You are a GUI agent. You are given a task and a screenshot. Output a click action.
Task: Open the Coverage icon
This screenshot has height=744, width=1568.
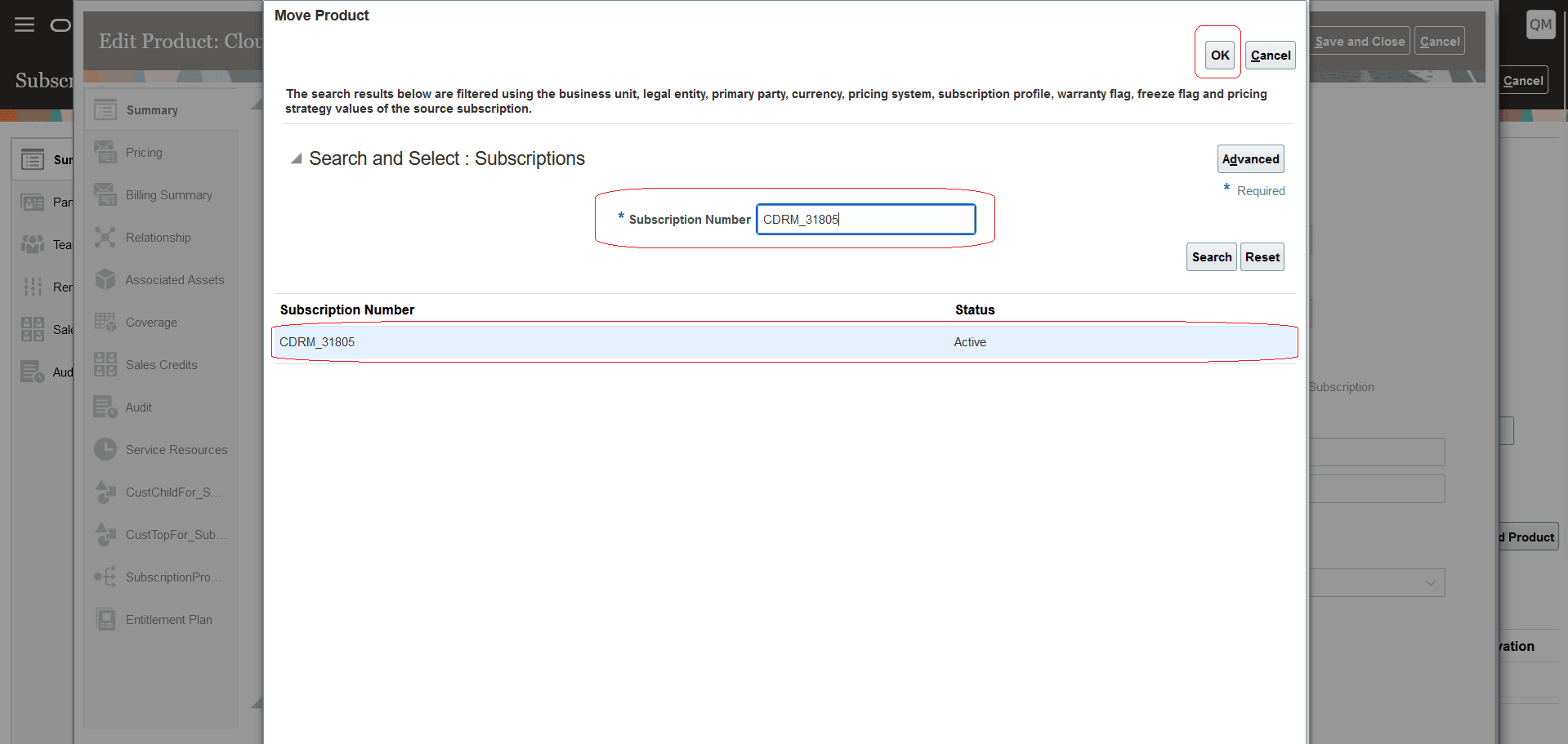point(105,322)
